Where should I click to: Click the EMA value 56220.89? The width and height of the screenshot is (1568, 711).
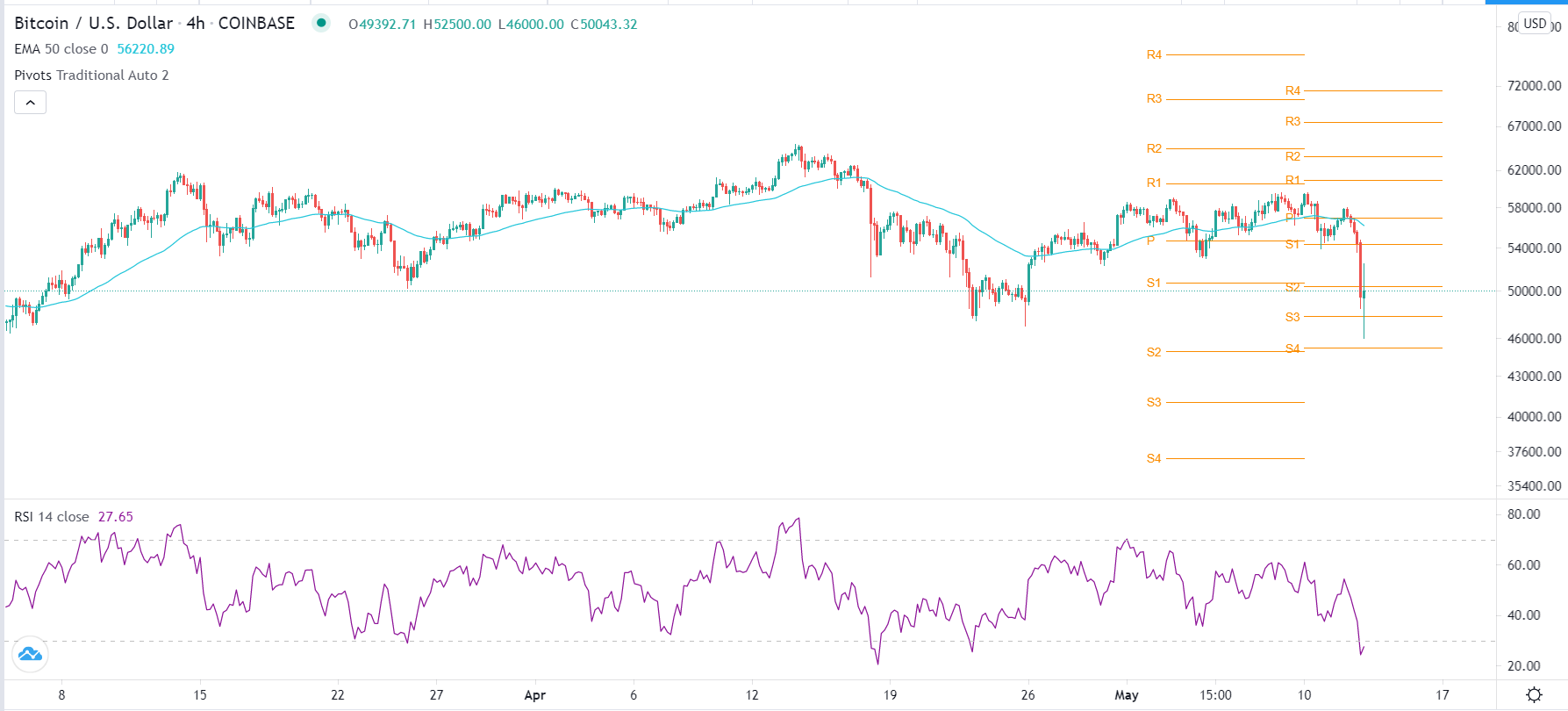[146, 49]
